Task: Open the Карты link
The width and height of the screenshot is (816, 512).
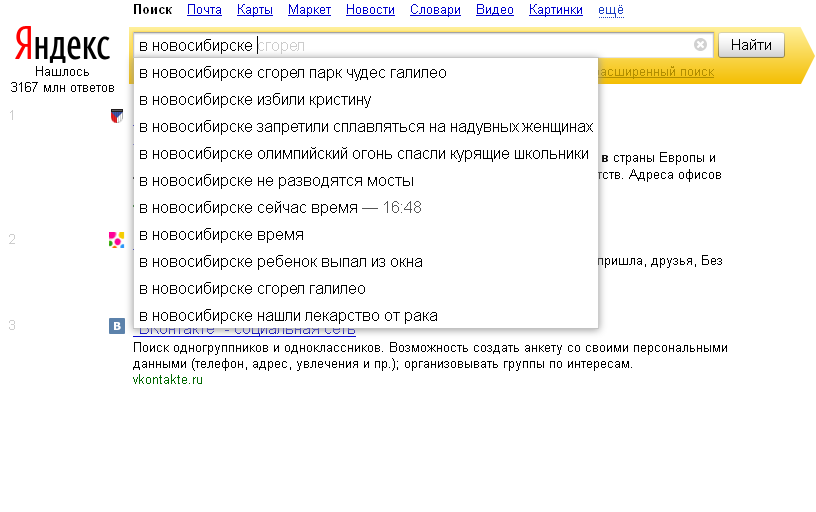Action: [x=255, y=10]
